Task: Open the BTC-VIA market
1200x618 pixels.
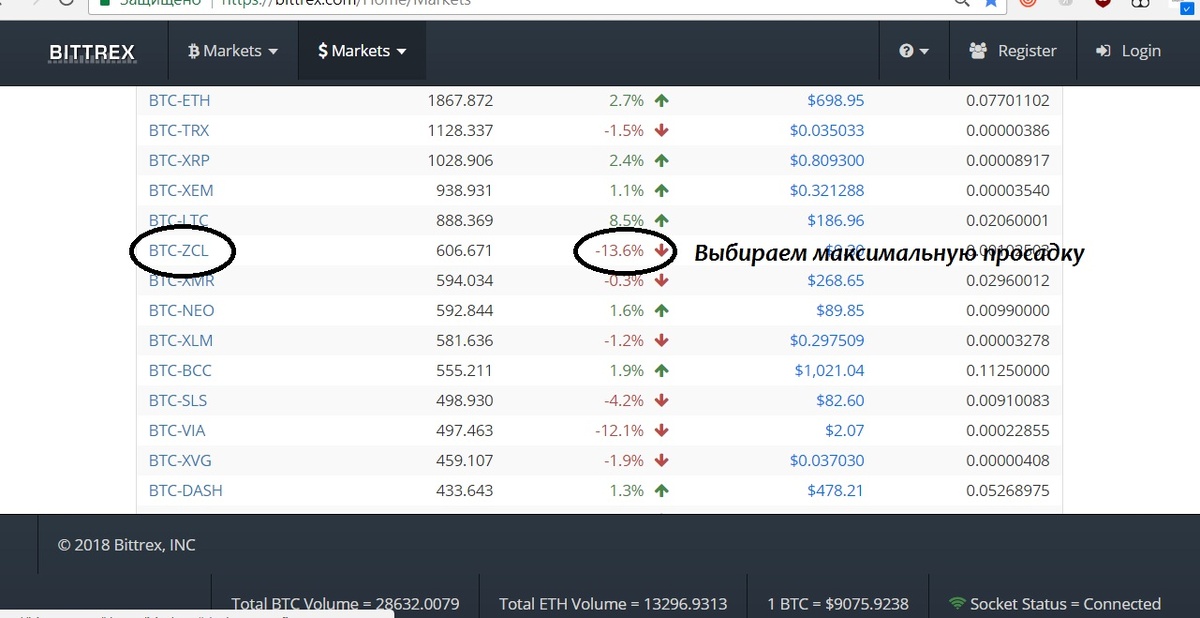Action: (177, 431)
